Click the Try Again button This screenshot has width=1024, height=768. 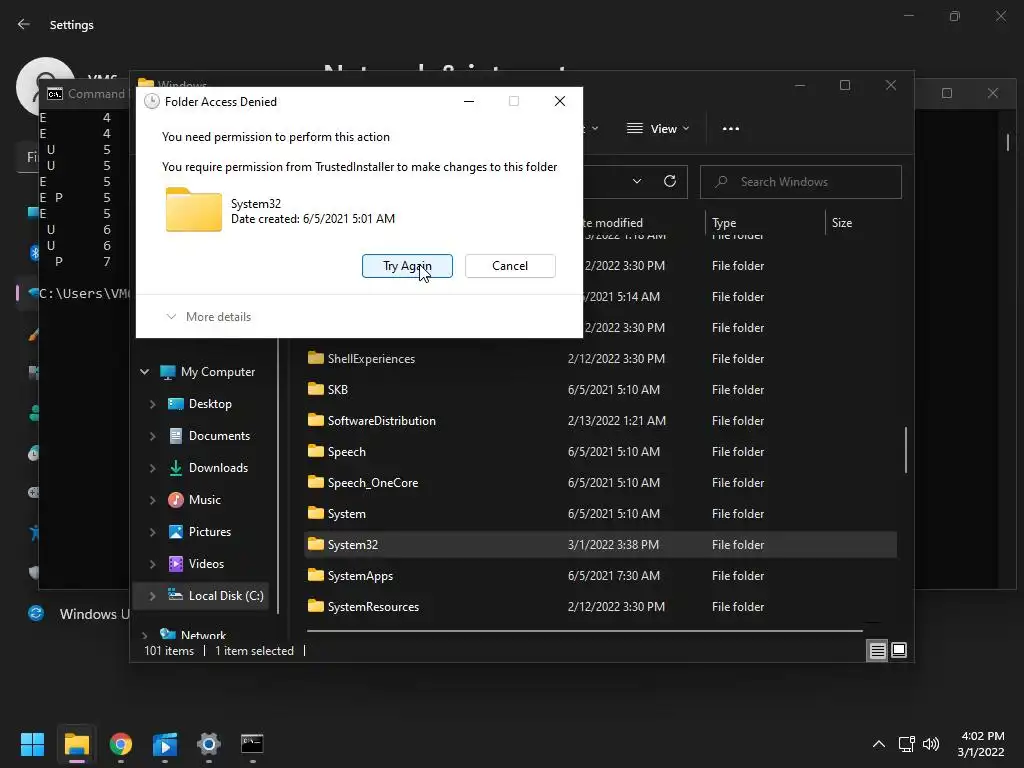point(407,266)
